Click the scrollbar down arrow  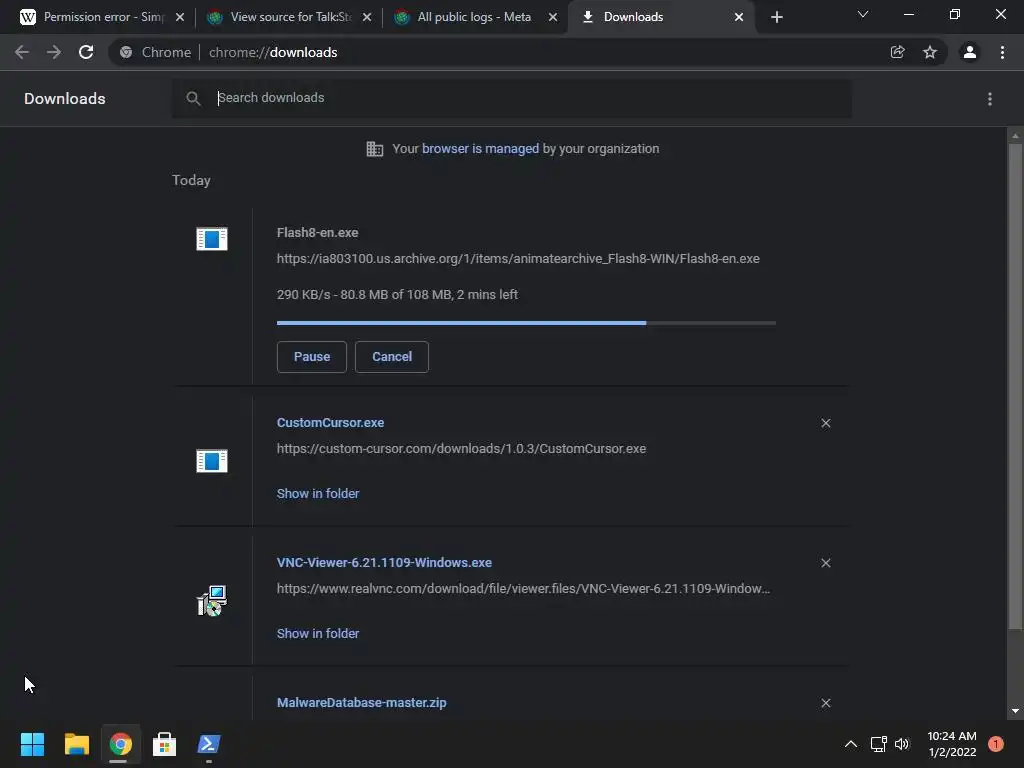point(1015,711)
